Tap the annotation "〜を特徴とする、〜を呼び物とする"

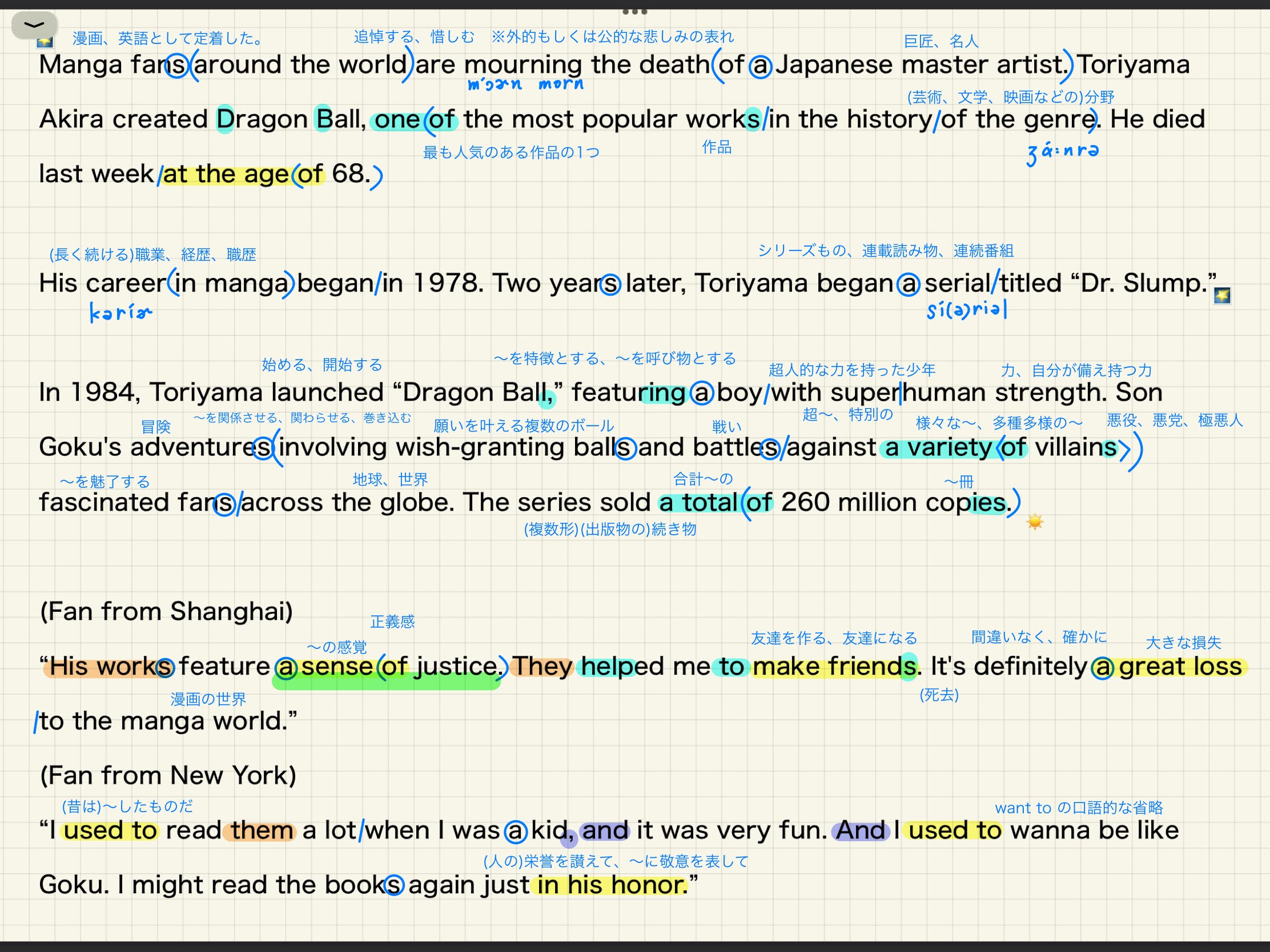[614, 358]
